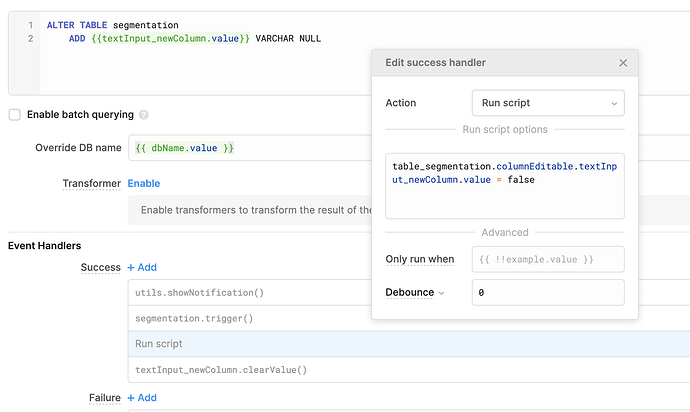
Task: Click the Debounce value field
Action: pyautogui.click(x=548, y=292)
